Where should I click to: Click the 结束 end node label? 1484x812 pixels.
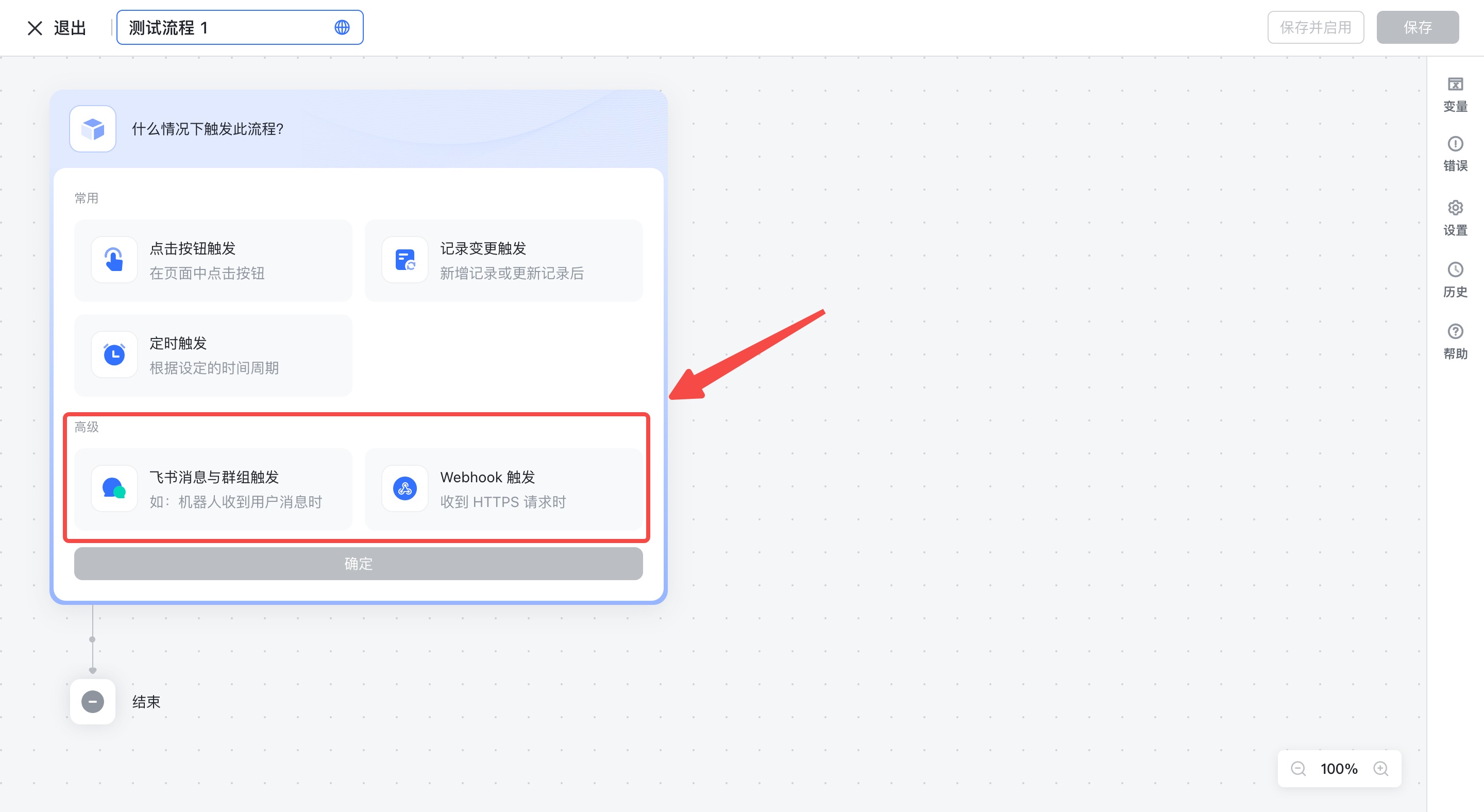click(146, 702)
